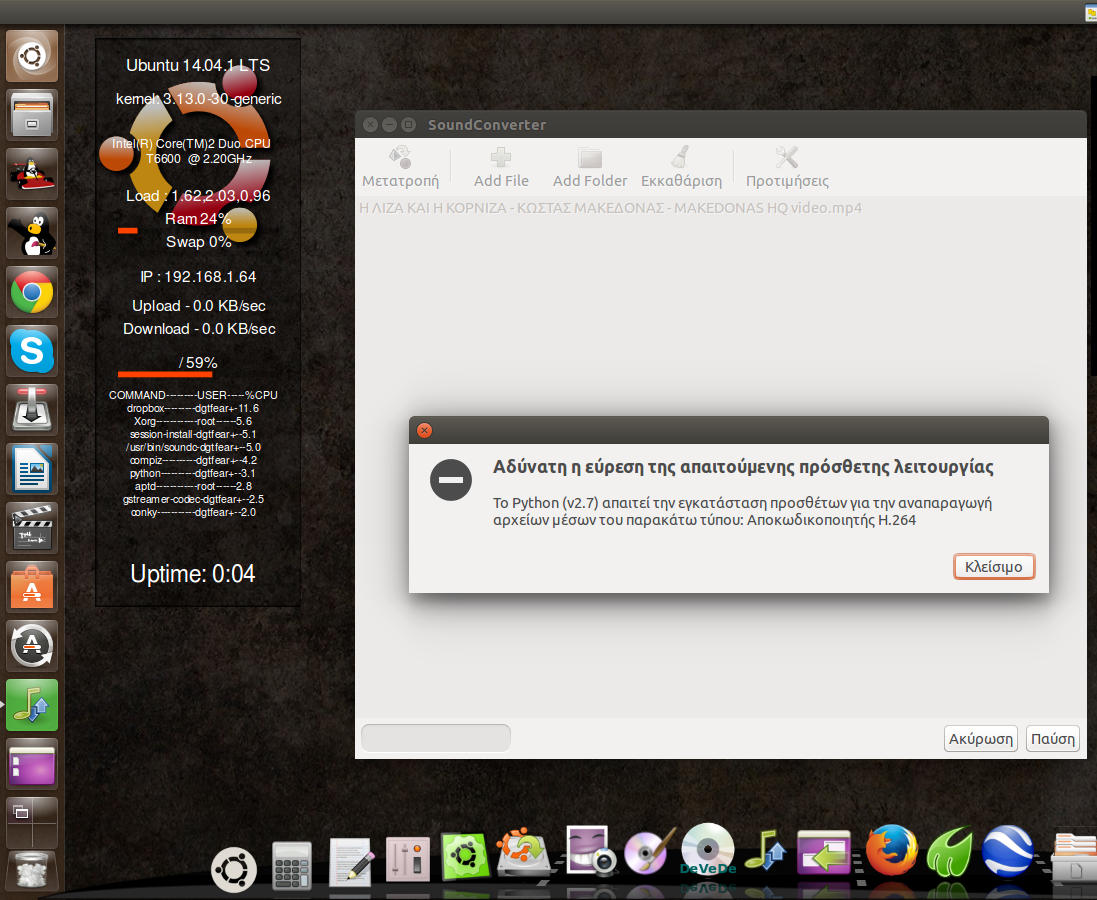Open the Ubuntu Software Center launcher icon
The width and height of the screenshot is (1097, 900).
[x=32, y=587]
